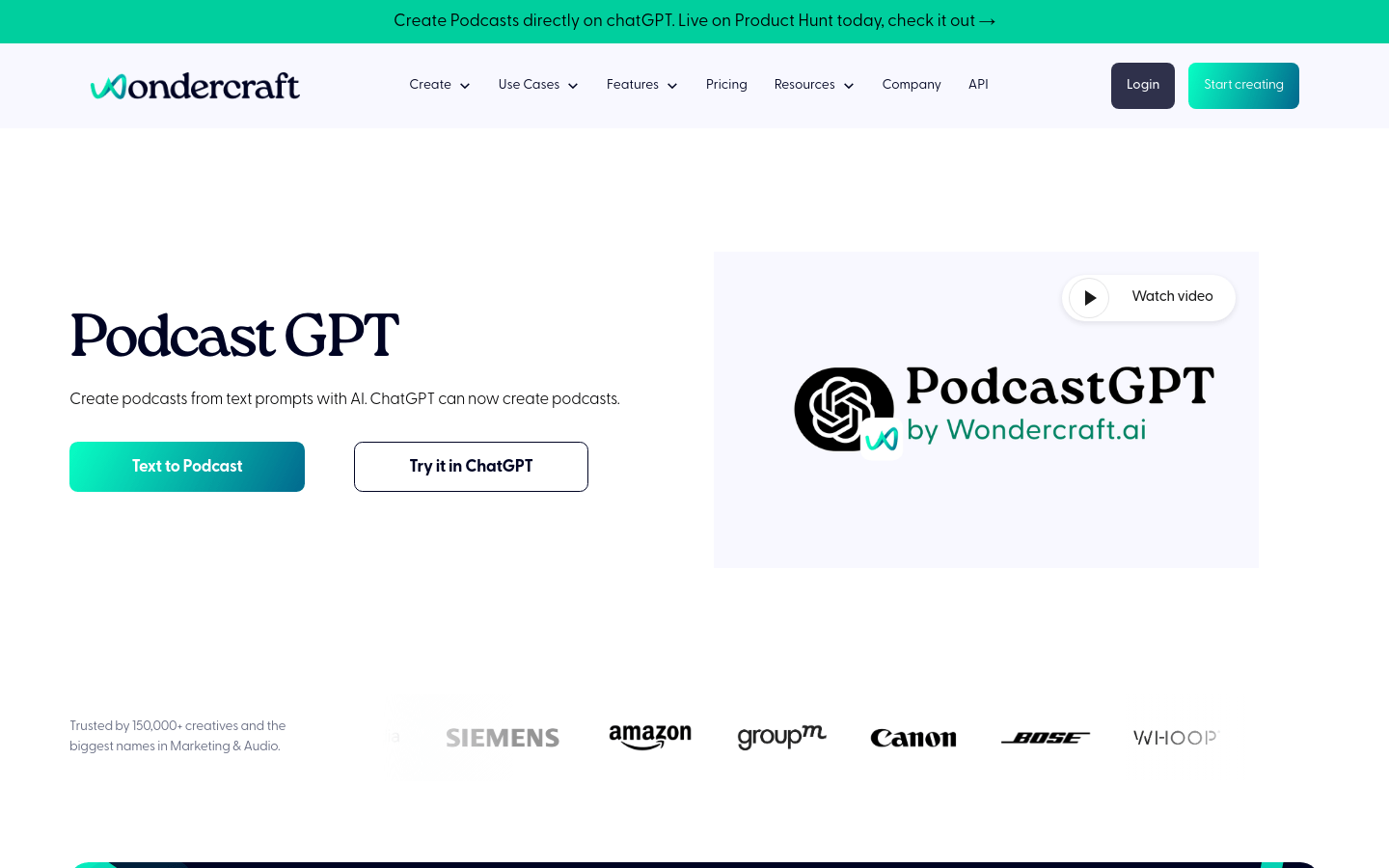Image resolution: width=1389 pixels, height=868 pixels.
Task: Click the ChatGPT logo in video preview
Action: (x=843, y=409)
